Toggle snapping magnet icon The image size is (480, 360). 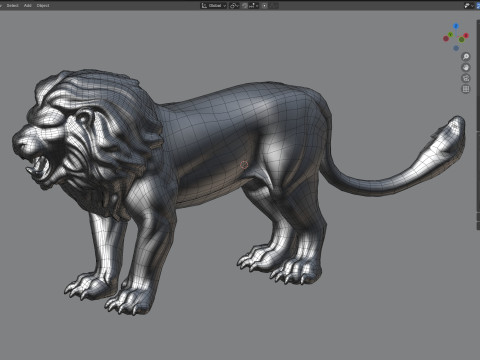pyautogui.click(x=245, y=6)
